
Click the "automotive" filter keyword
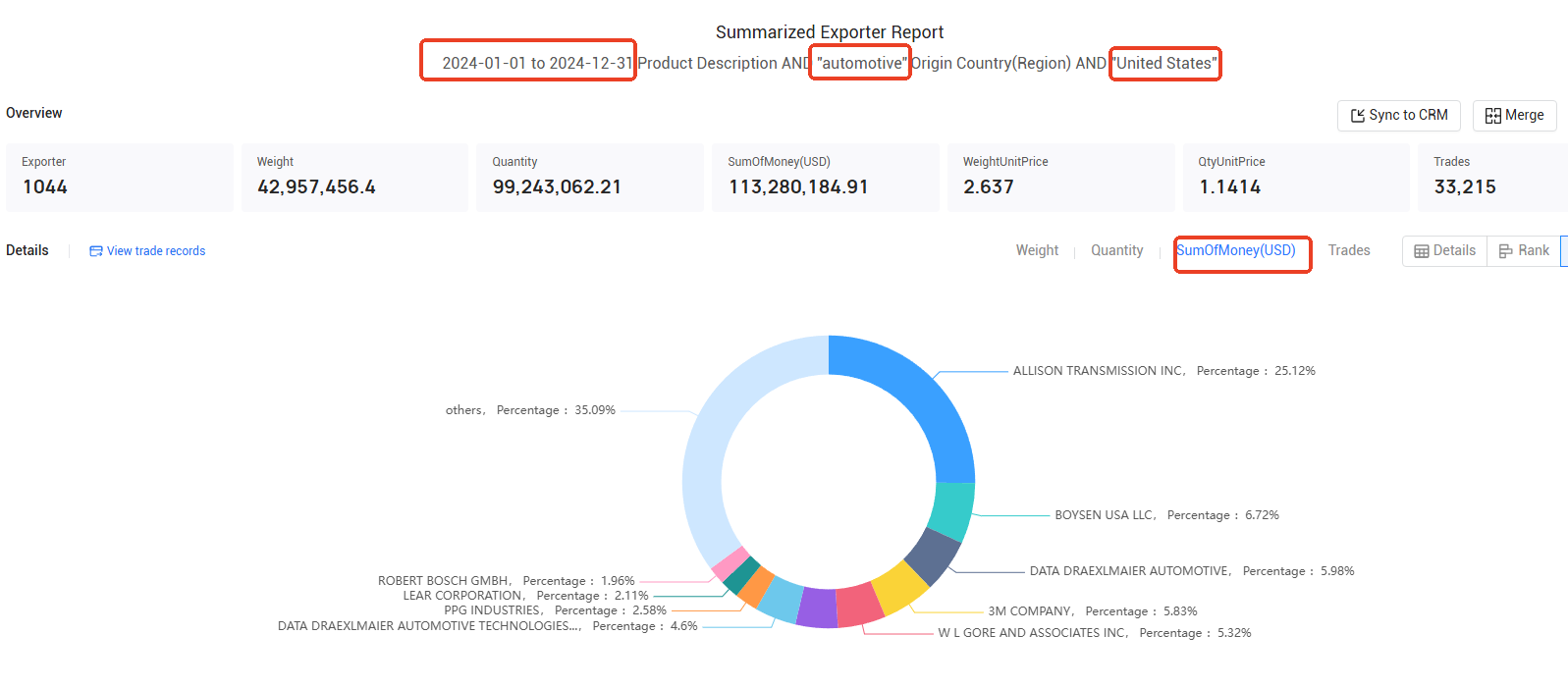tap(862, 63)
